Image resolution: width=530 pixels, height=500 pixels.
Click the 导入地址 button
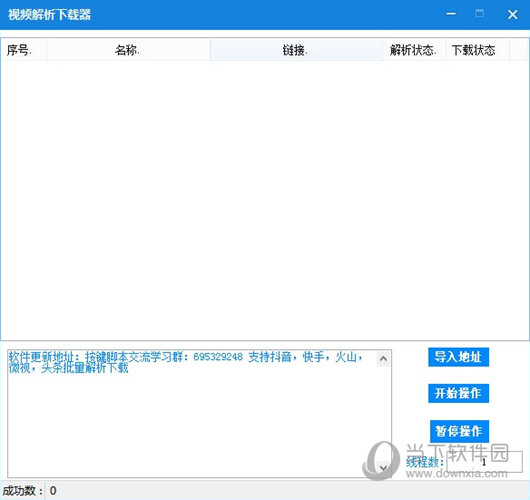tap(458, 357)
